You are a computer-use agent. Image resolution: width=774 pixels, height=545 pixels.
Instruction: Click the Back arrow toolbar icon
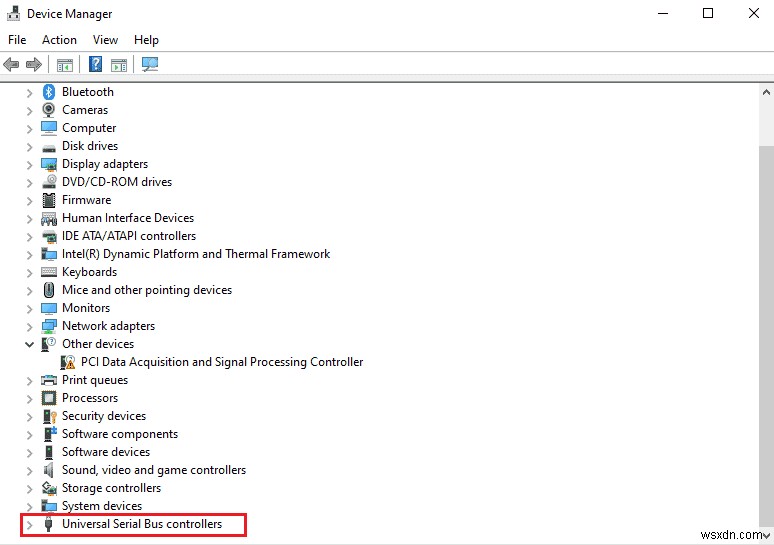tap(11, 64)
